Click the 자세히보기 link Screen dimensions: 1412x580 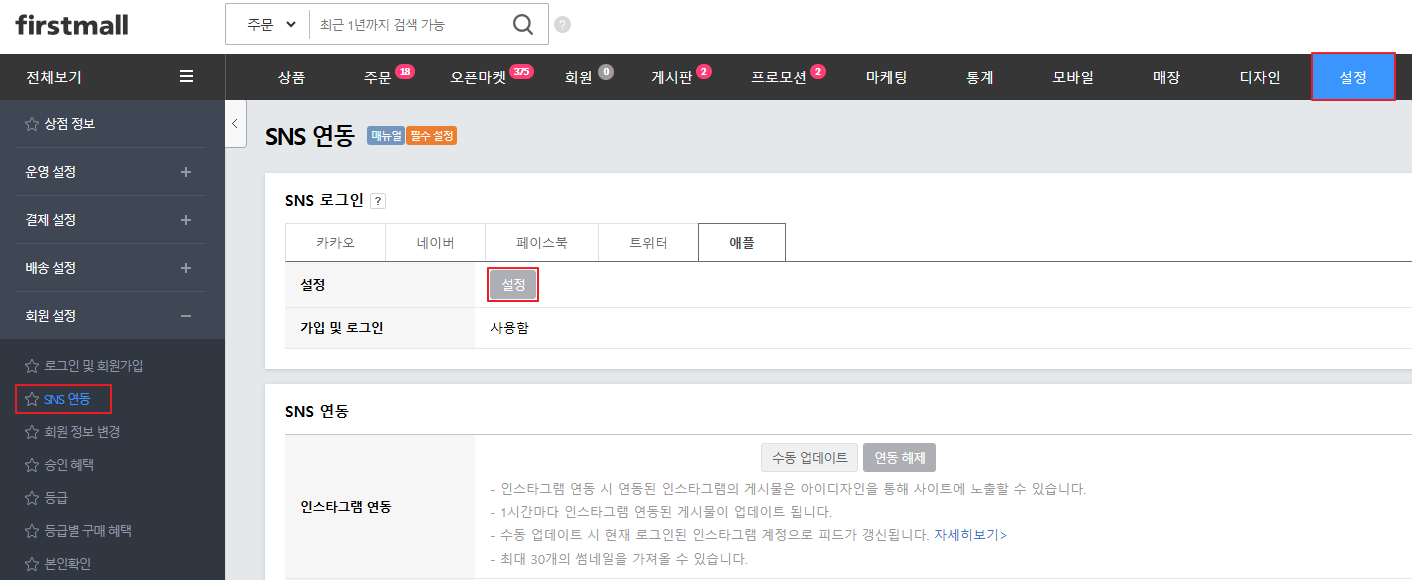(x=970, y=535)
